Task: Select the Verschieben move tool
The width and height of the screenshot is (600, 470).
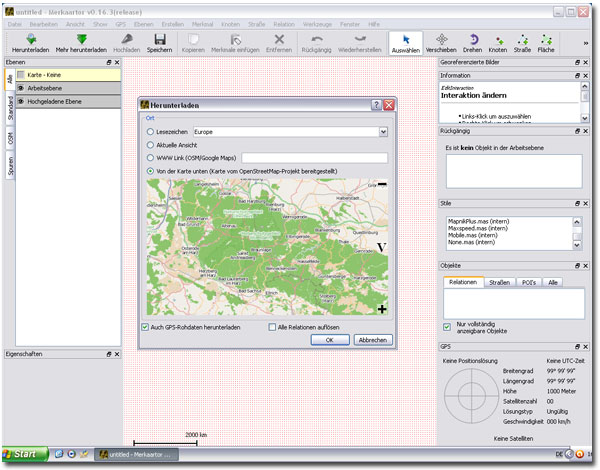Action: 440,39
